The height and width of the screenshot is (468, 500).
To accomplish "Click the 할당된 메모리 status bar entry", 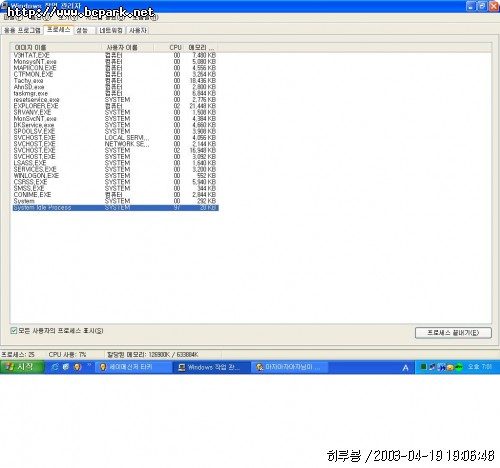I will click(x=153, y=354).
